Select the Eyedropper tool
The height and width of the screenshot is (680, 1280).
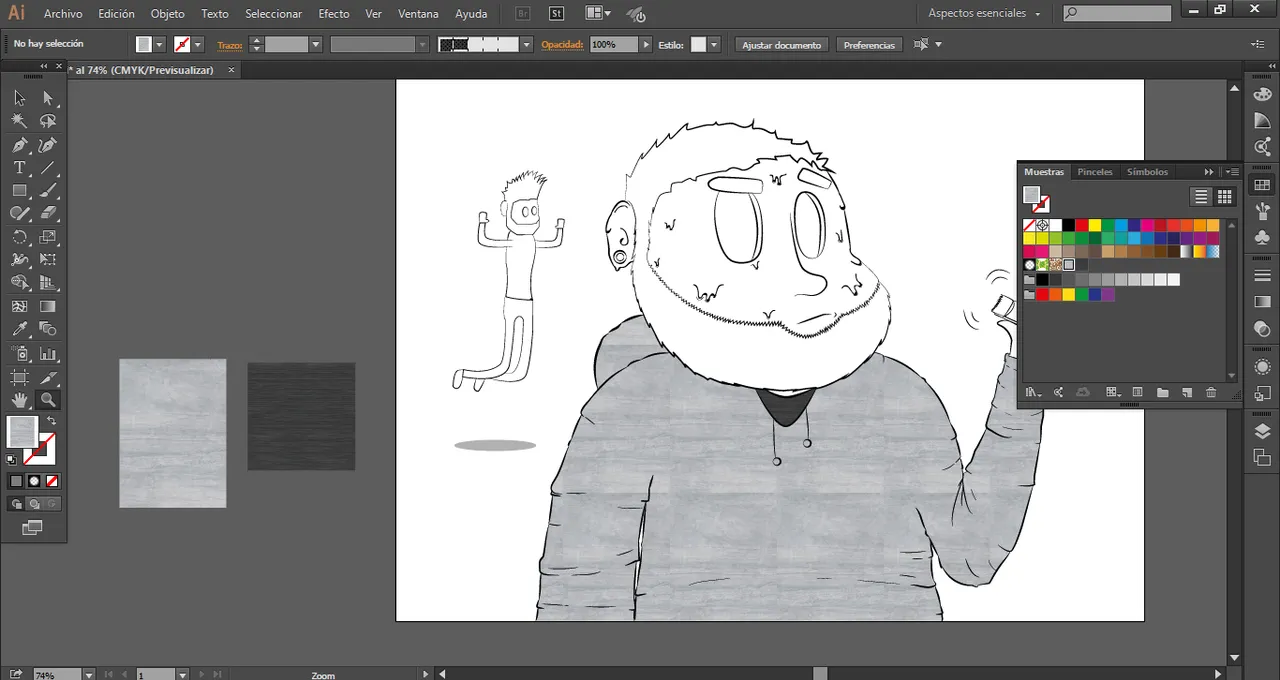click(x=19, y=329)
